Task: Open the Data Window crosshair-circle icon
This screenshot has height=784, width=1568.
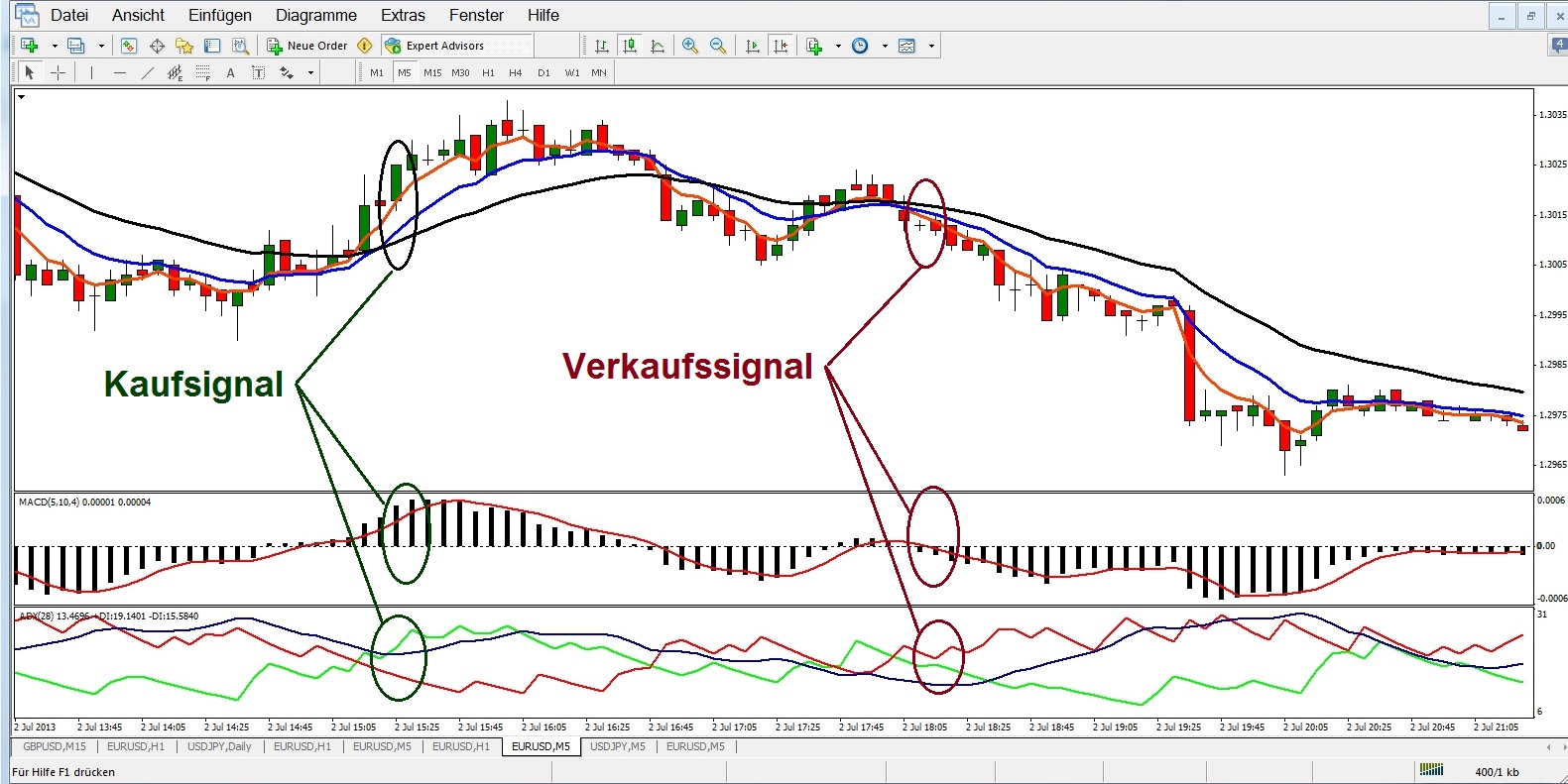Action: click(x=157, y=46)
